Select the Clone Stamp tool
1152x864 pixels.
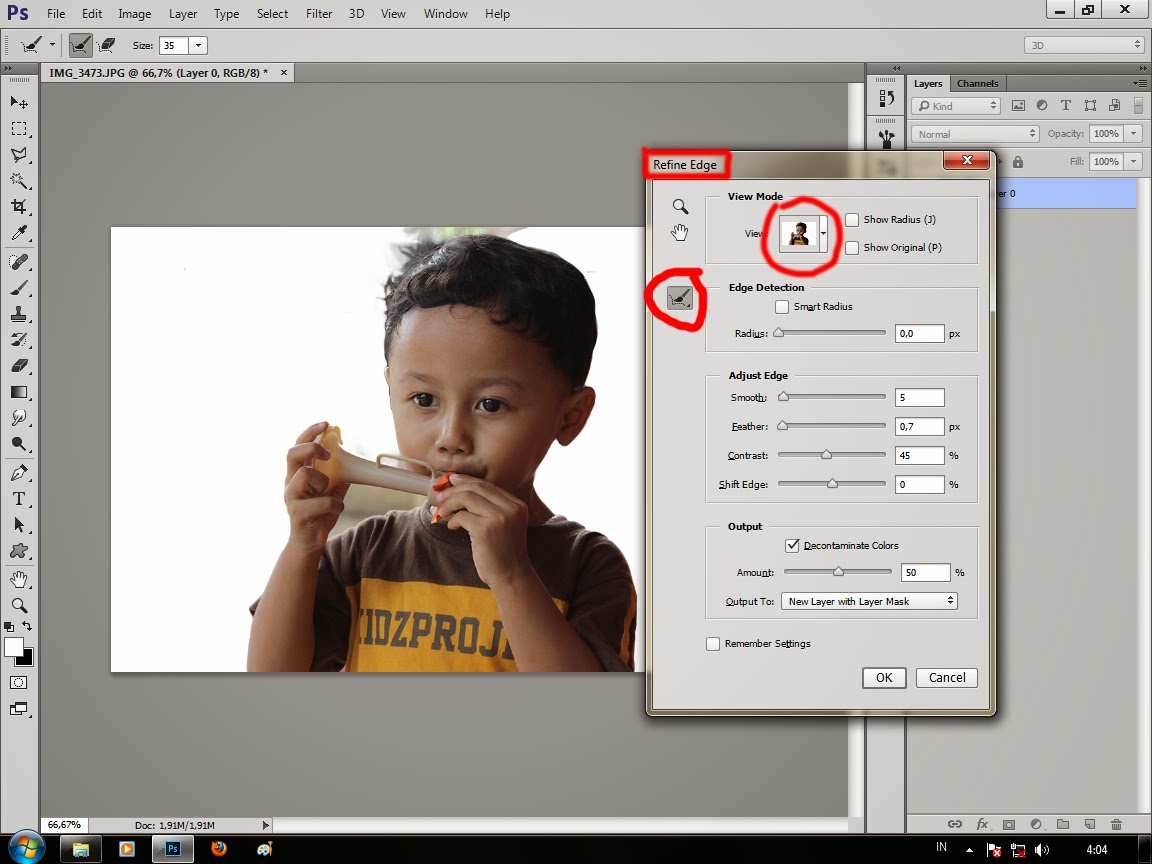[19, 314]
